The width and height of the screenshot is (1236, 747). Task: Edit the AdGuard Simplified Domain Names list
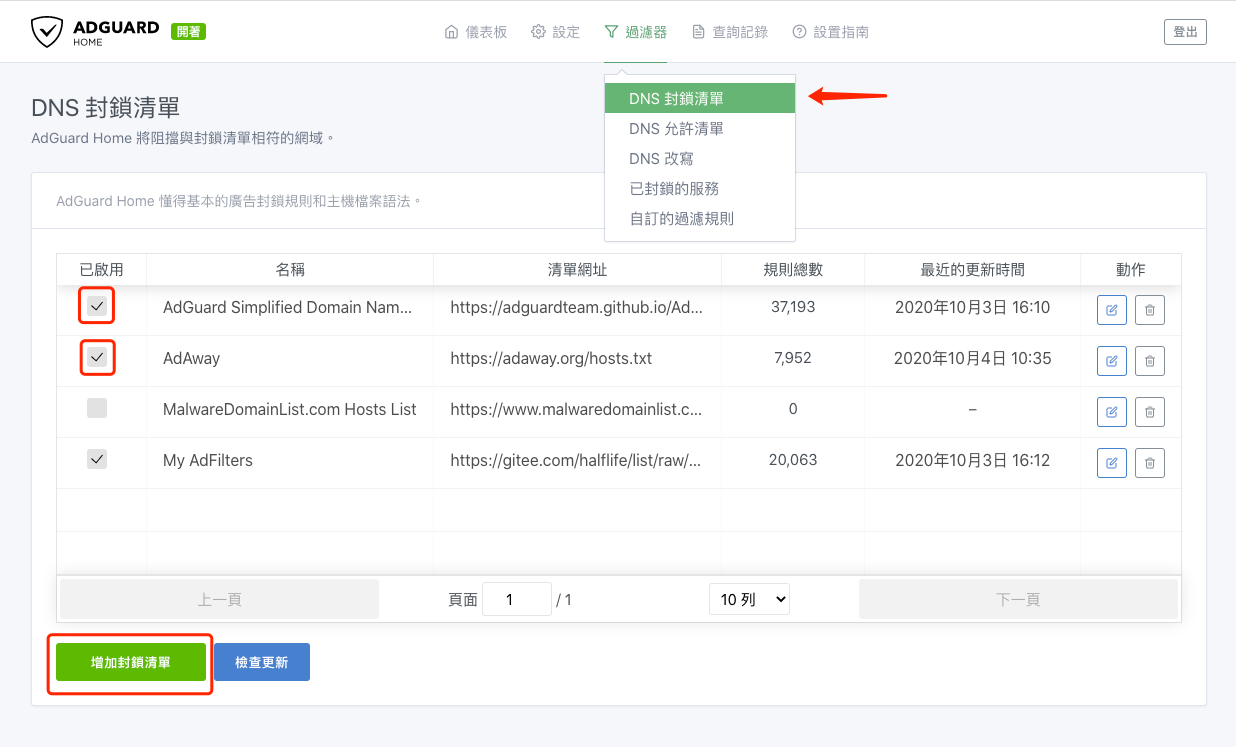(1111, 309)
